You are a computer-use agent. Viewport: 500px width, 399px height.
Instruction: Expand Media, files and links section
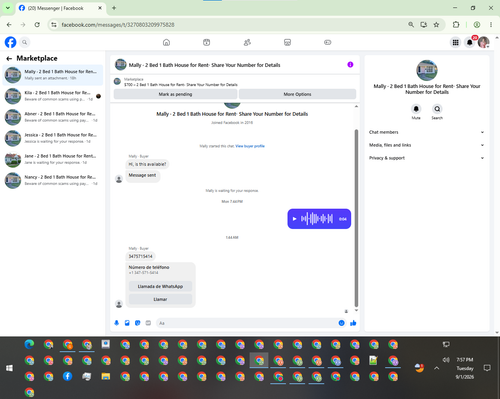[426, 145]
